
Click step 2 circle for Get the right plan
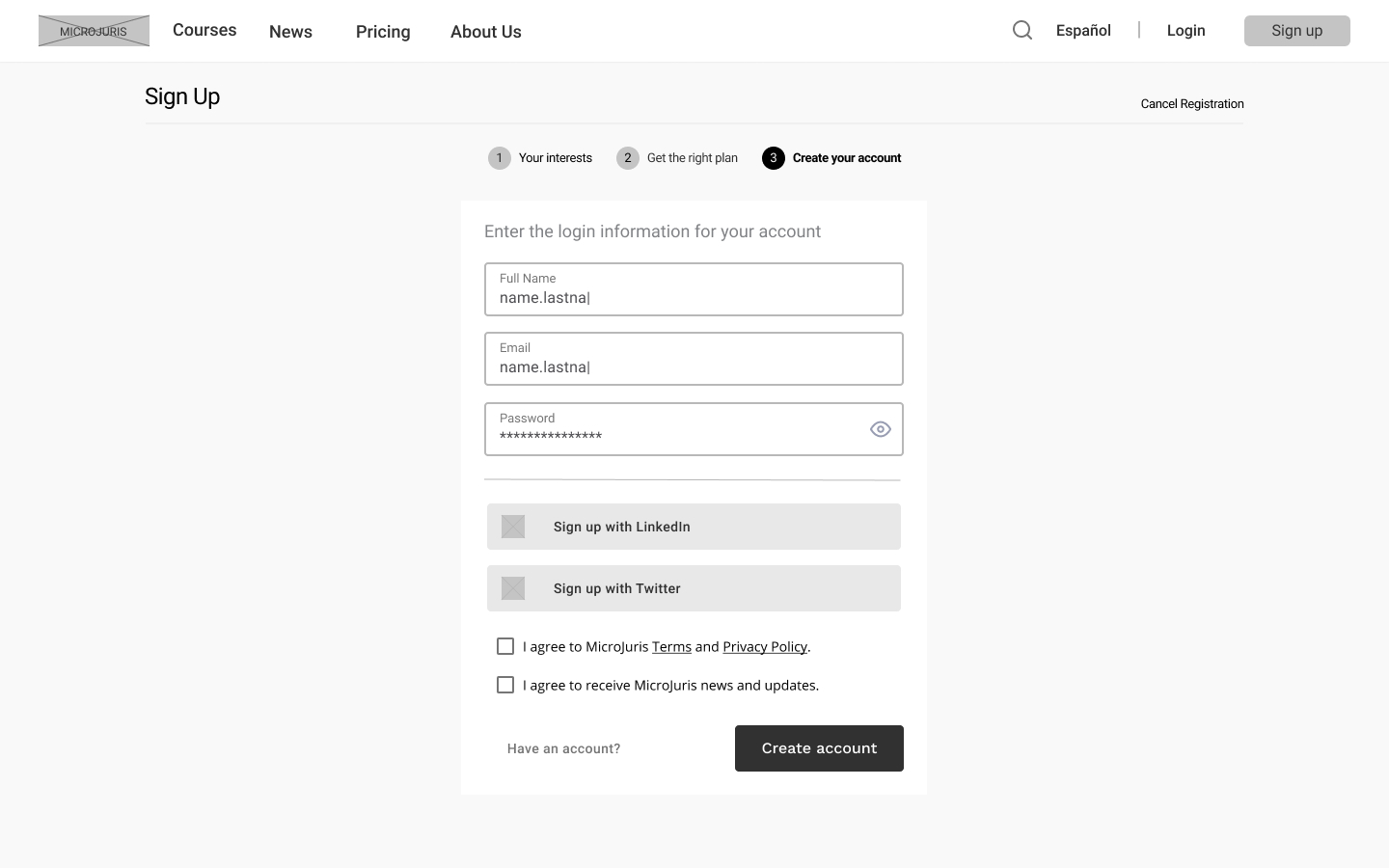(x=627, y=157)
